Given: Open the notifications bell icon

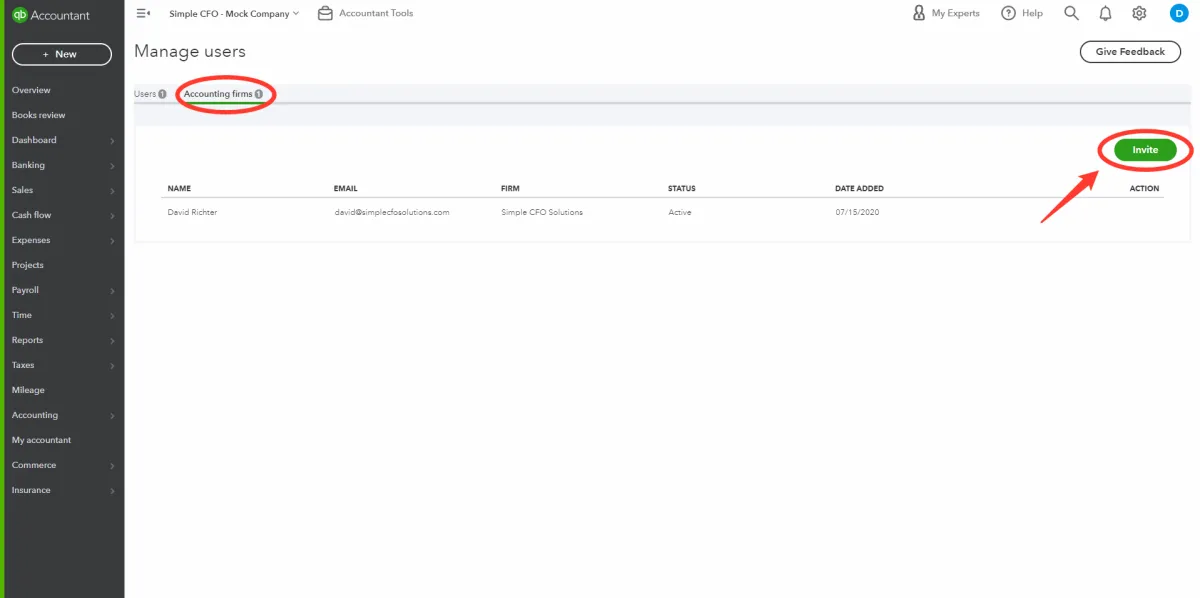Looking at the screenshot, I should (x=1105, y=13).
